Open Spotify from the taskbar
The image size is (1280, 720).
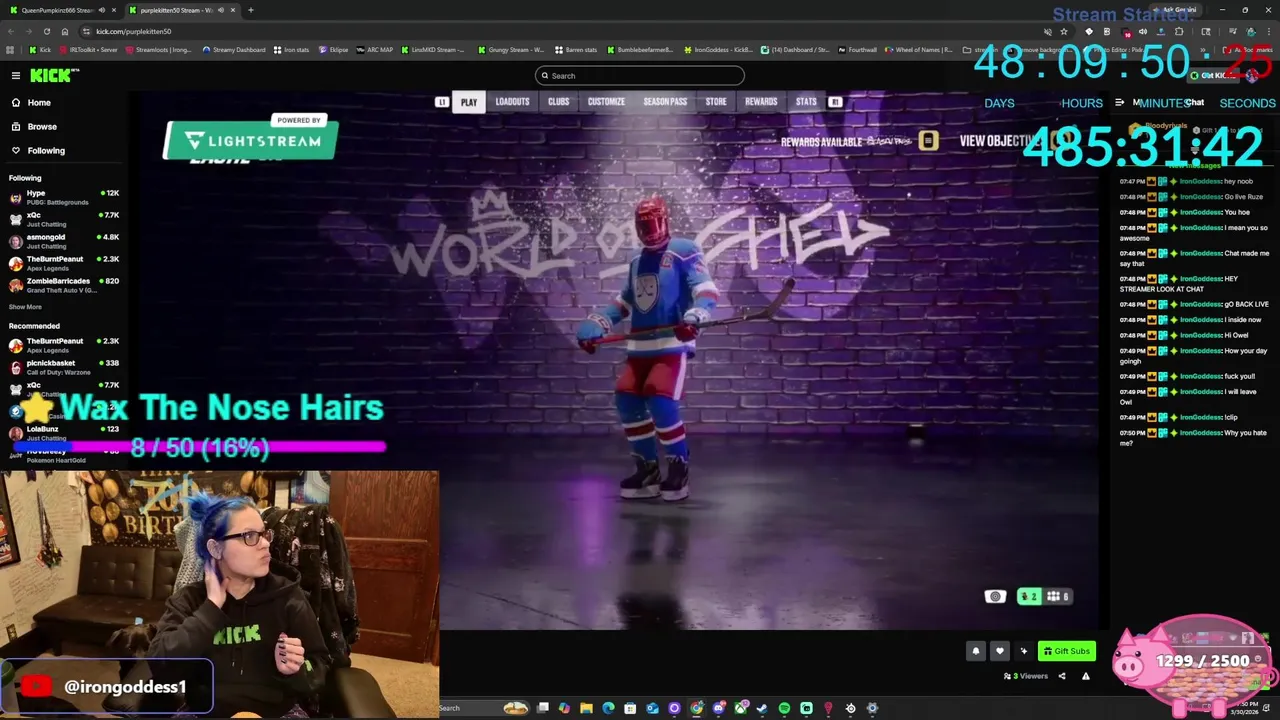[x=784, y=708]
